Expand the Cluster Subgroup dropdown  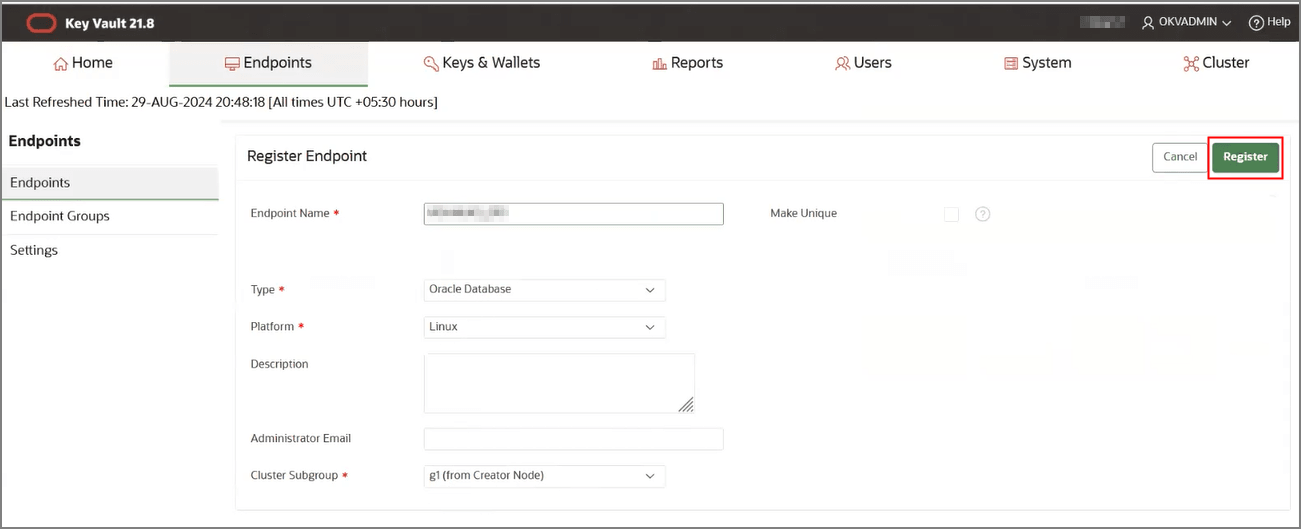click(x=545, y=476)
